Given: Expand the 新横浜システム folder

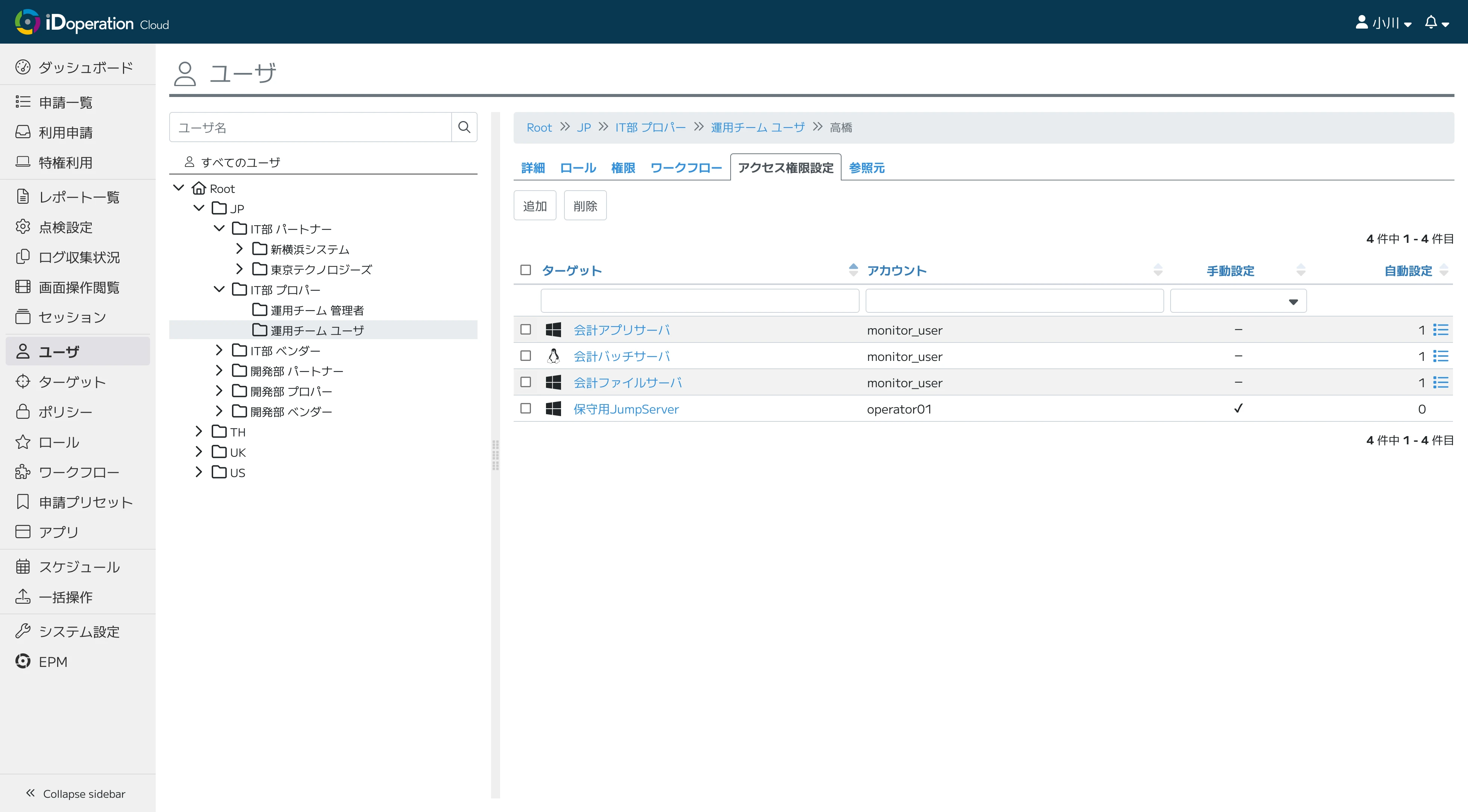Looking at the screenshot, I should pos(240,248).
